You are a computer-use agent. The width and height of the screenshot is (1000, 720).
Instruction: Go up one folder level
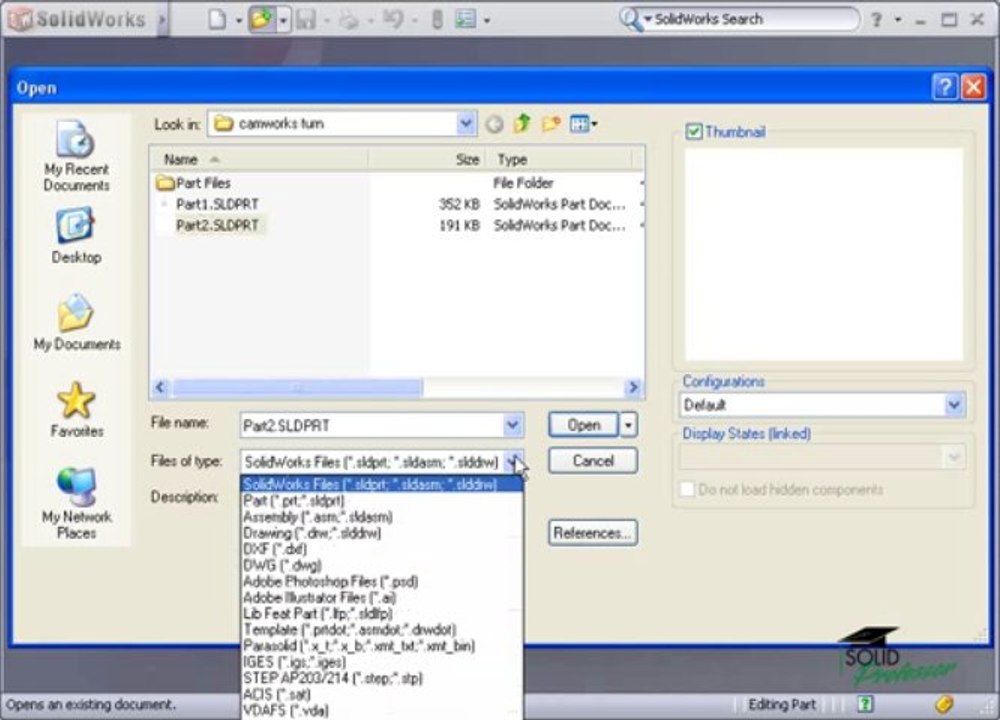click(x=522, y=123)
